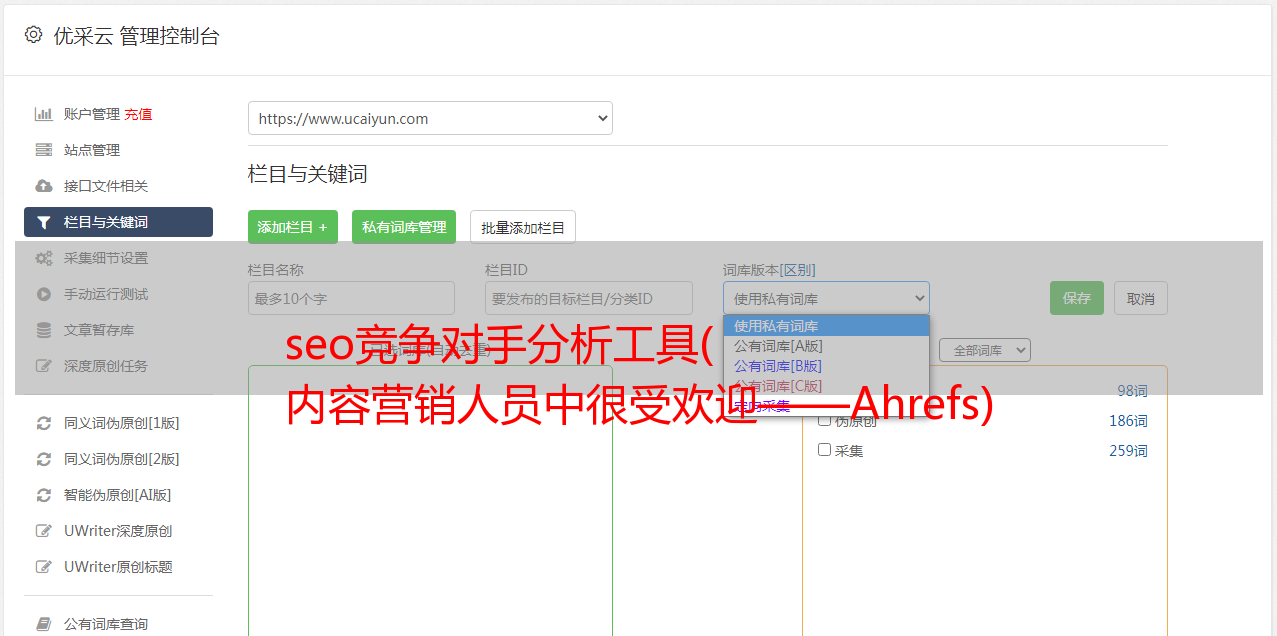Click the 栏目名称 input field
1277x636 pixels.
pos(351,298)
